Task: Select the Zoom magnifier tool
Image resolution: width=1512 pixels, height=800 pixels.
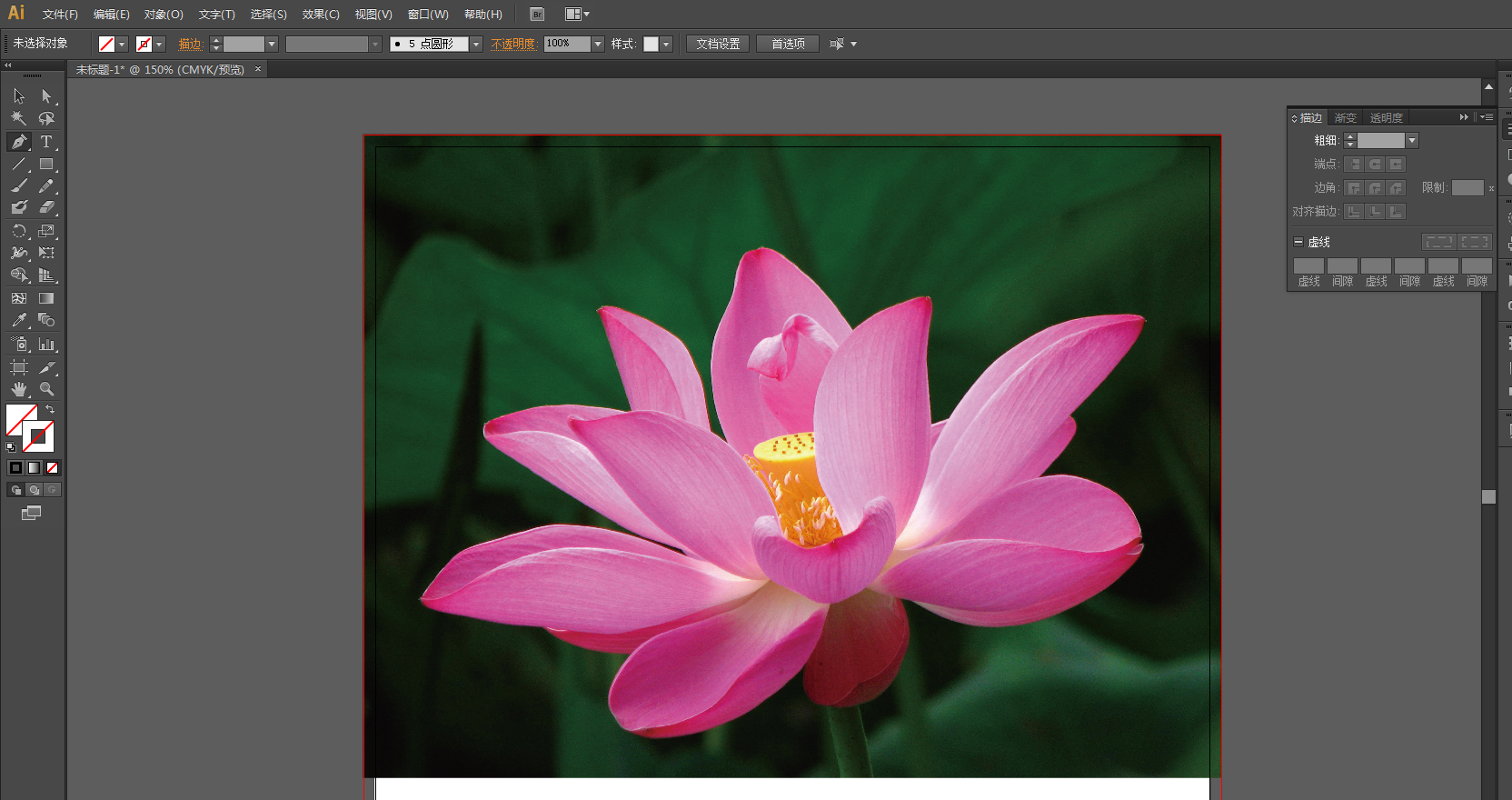Action: (x=46, y=389)
